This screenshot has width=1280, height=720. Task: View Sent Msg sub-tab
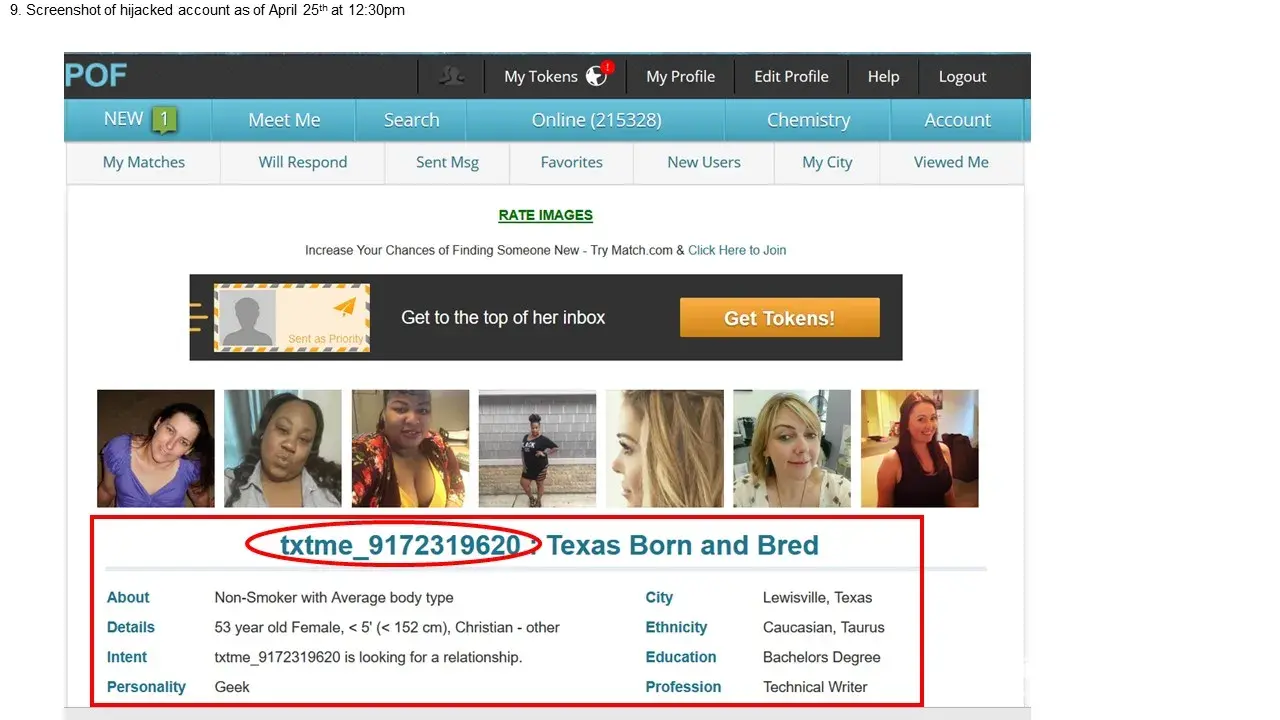(x=447, y=162)
